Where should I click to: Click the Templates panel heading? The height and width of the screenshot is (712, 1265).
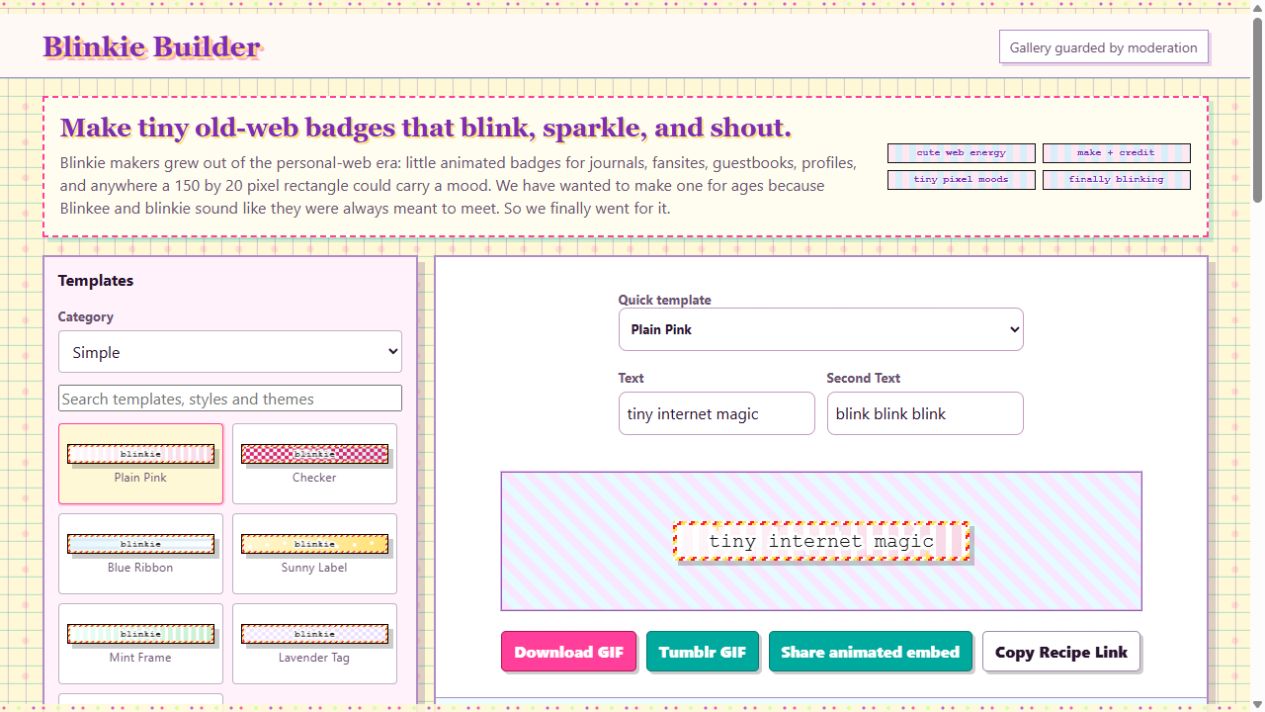pyautogui.click(x=96, y=280)
